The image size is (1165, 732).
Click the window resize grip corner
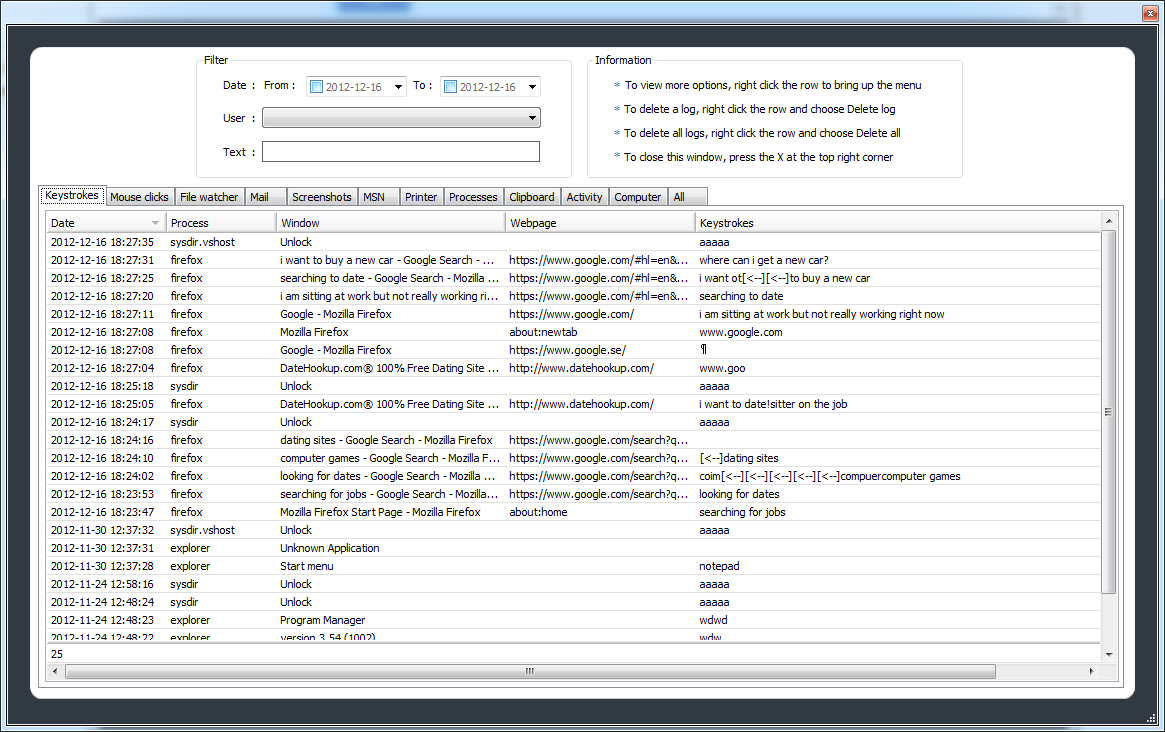coord(1152,719)
